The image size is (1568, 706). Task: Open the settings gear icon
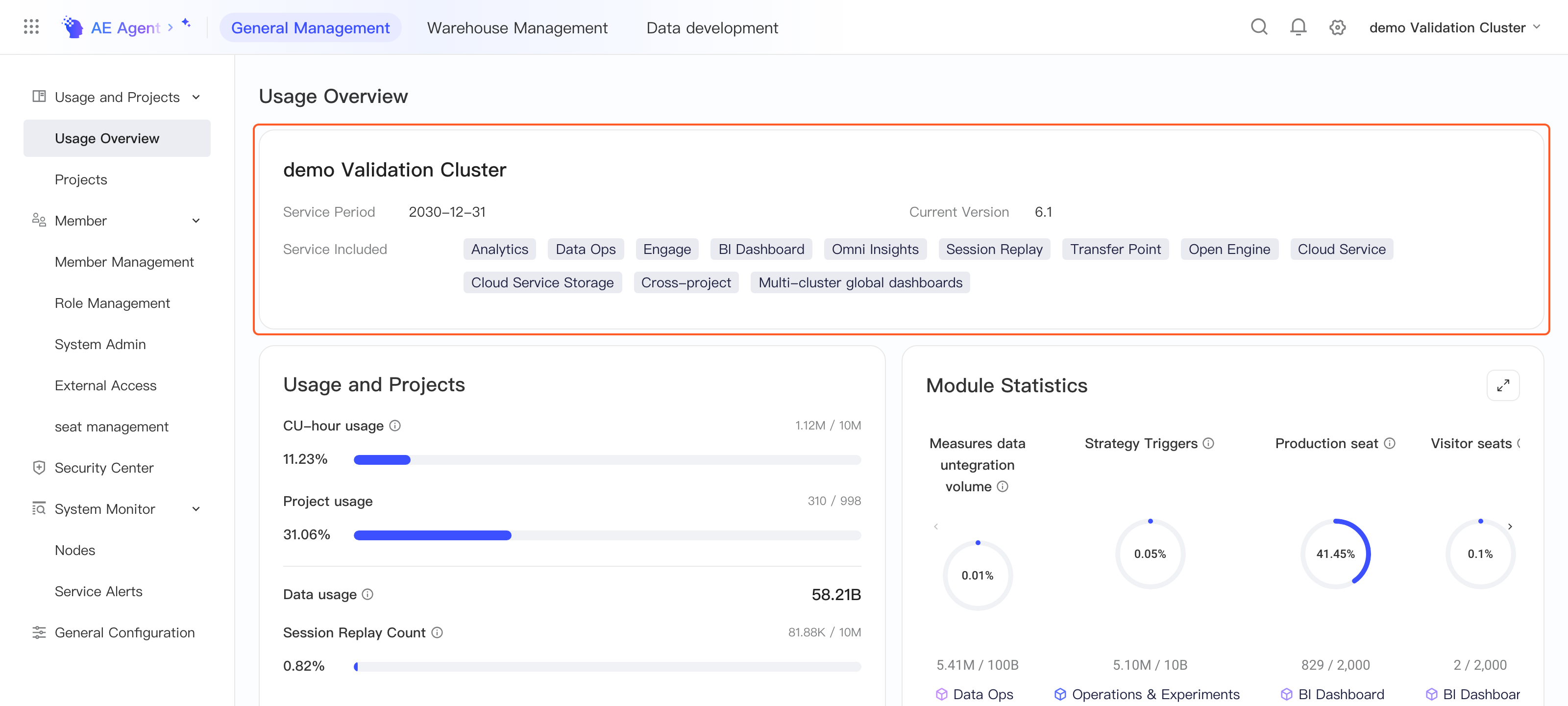pyautogui.click(x=1337, y=27)
